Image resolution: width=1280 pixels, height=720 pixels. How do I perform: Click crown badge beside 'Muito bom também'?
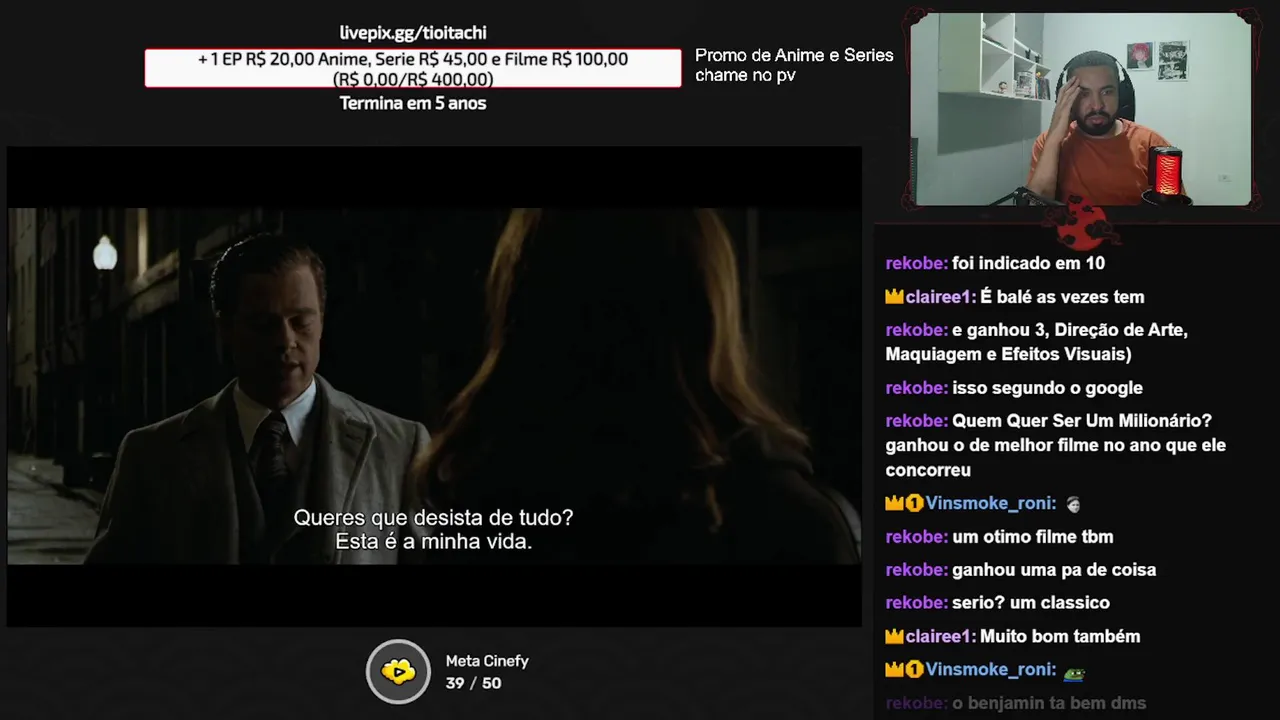(x=894, y=637)
